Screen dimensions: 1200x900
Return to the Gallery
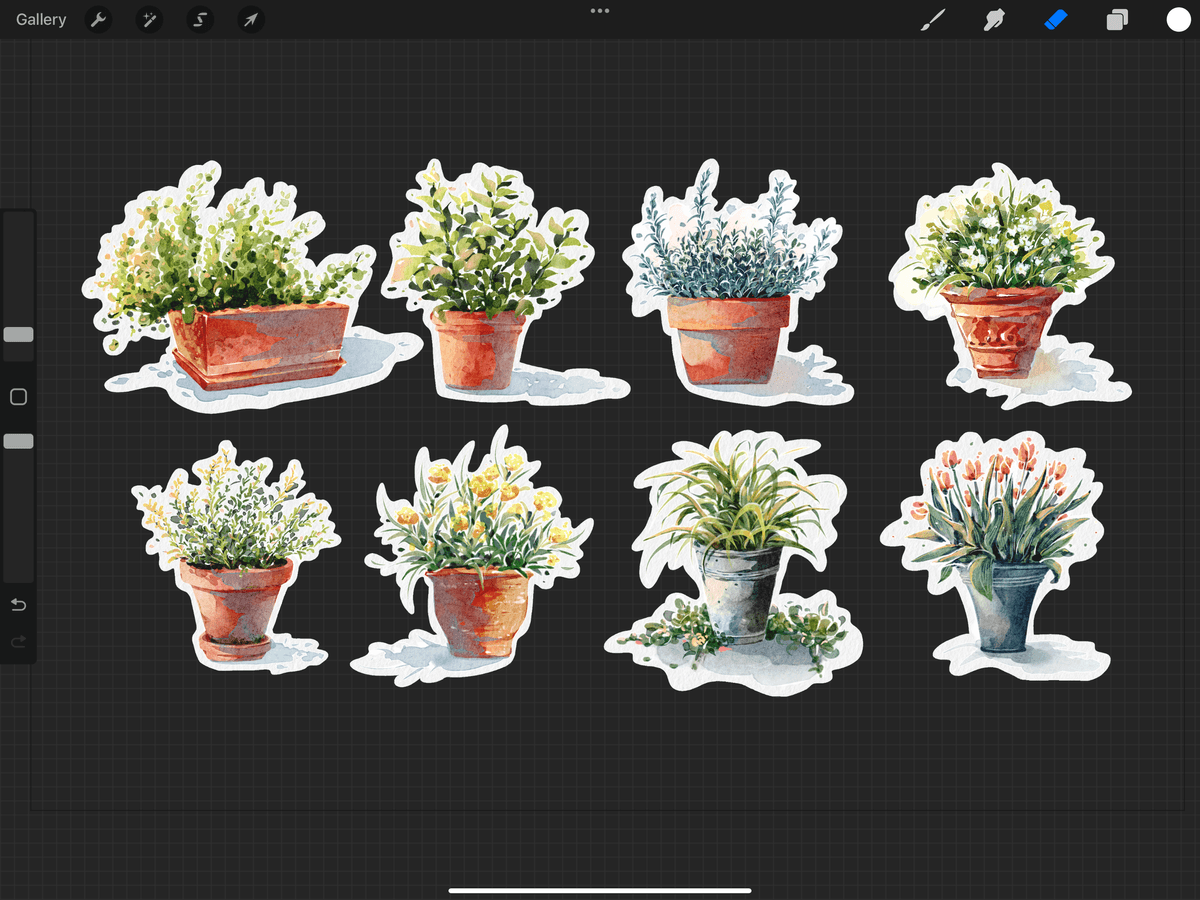point(41,20)
